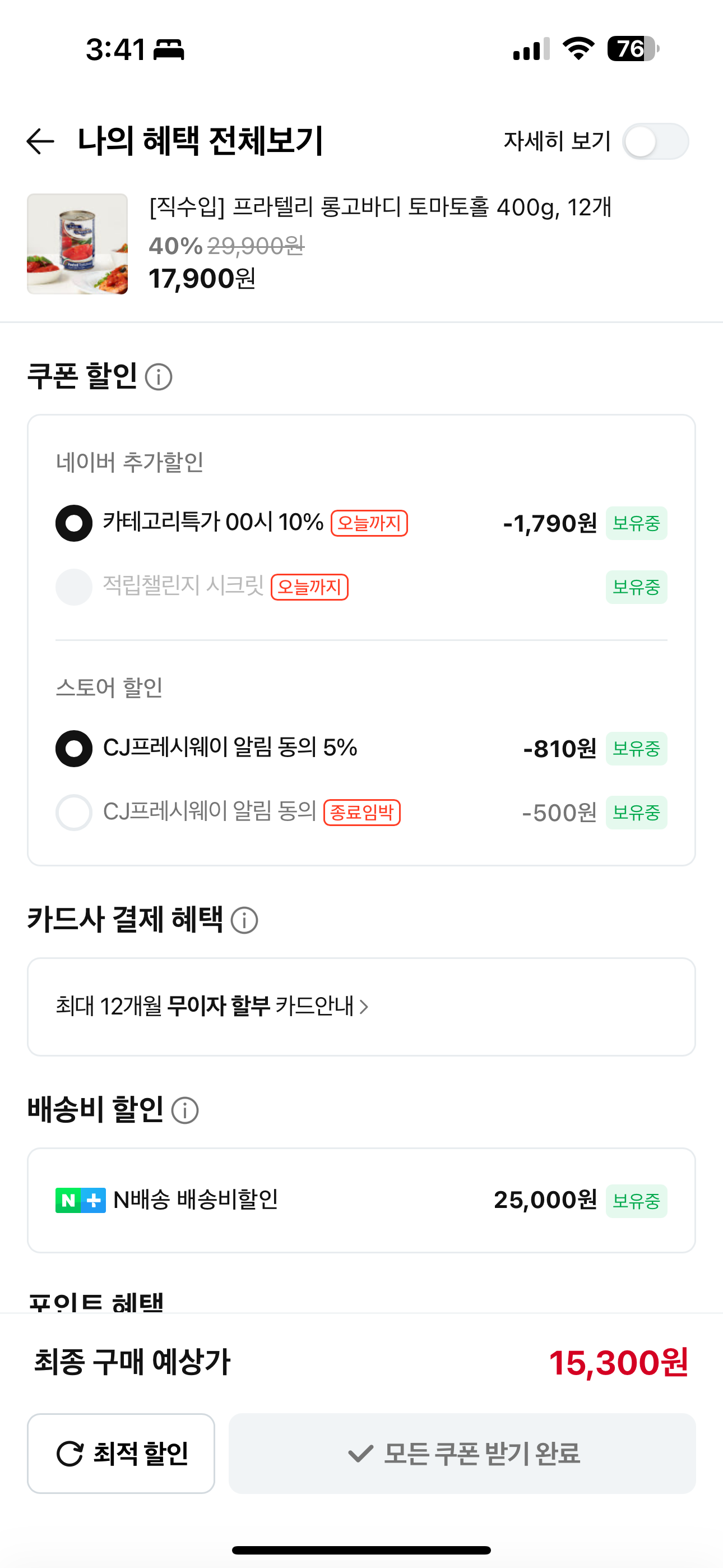Open 무이자 할부 카드안내 chevron

pos(364,1007)
